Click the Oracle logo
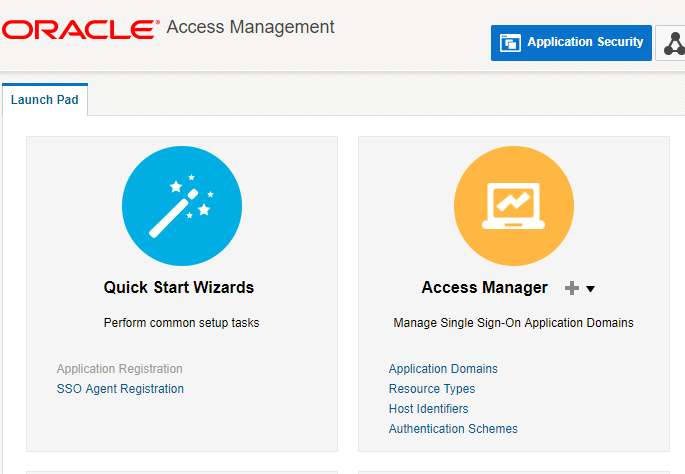This screenshot has height=474, width=685. tap(80, 29)
